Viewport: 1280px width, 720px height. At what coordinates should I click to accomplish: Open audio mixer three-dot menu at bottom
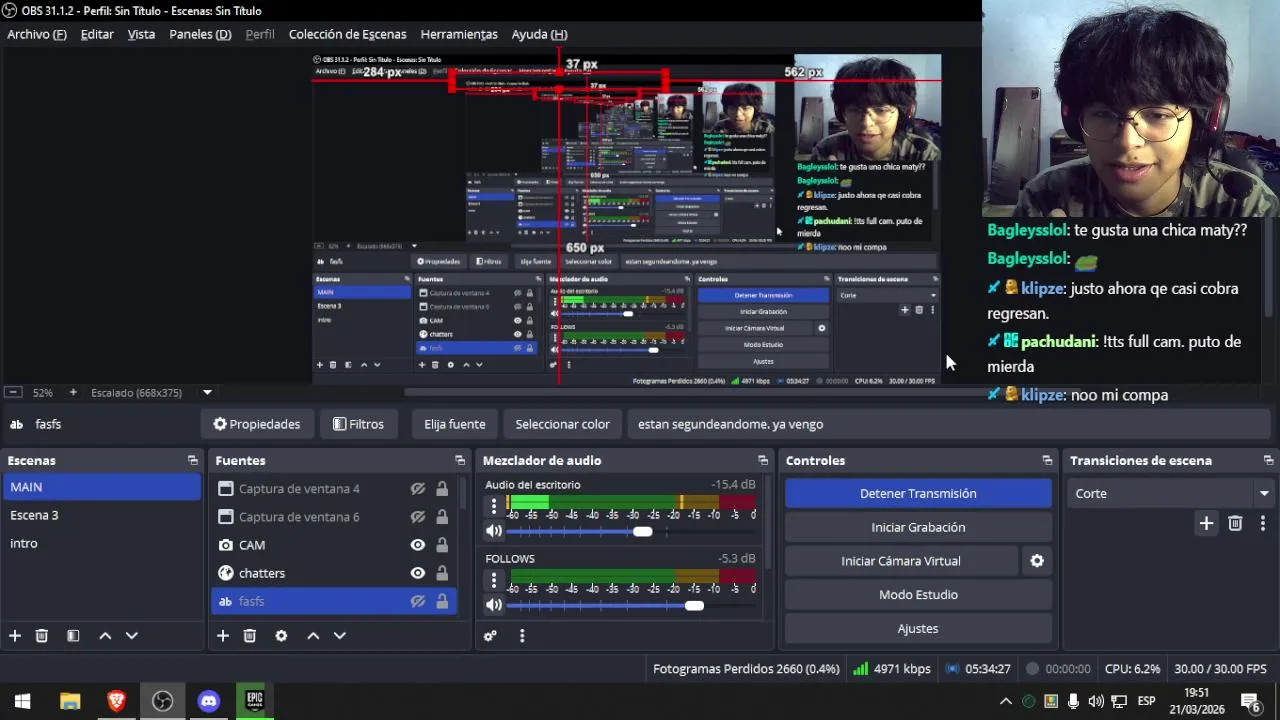coord(521,635)
